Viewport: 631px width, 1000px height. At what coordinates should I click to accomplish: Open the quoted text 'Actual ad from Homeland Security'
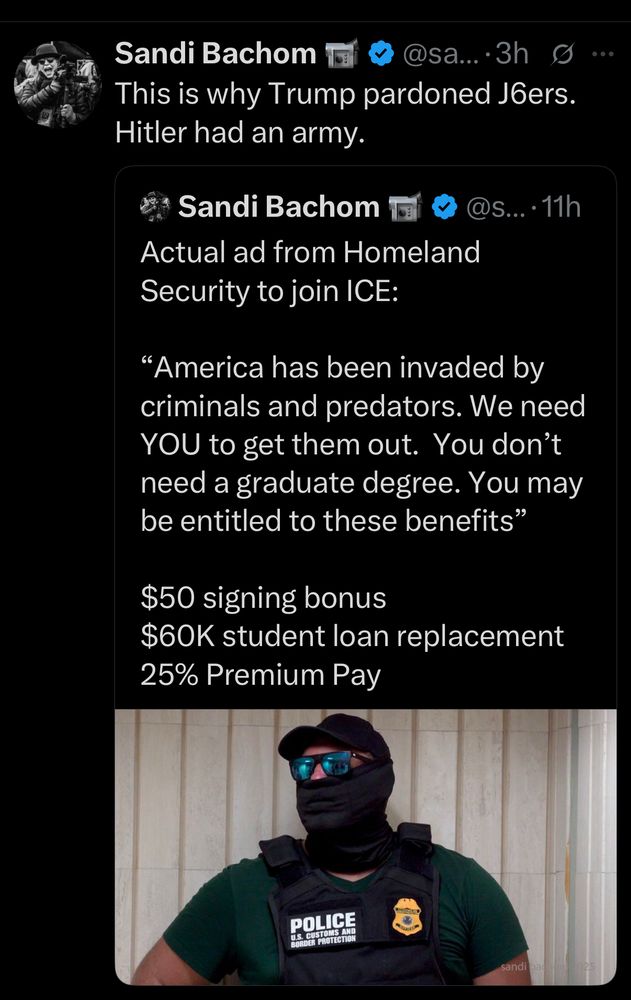(x=310, y=271)
